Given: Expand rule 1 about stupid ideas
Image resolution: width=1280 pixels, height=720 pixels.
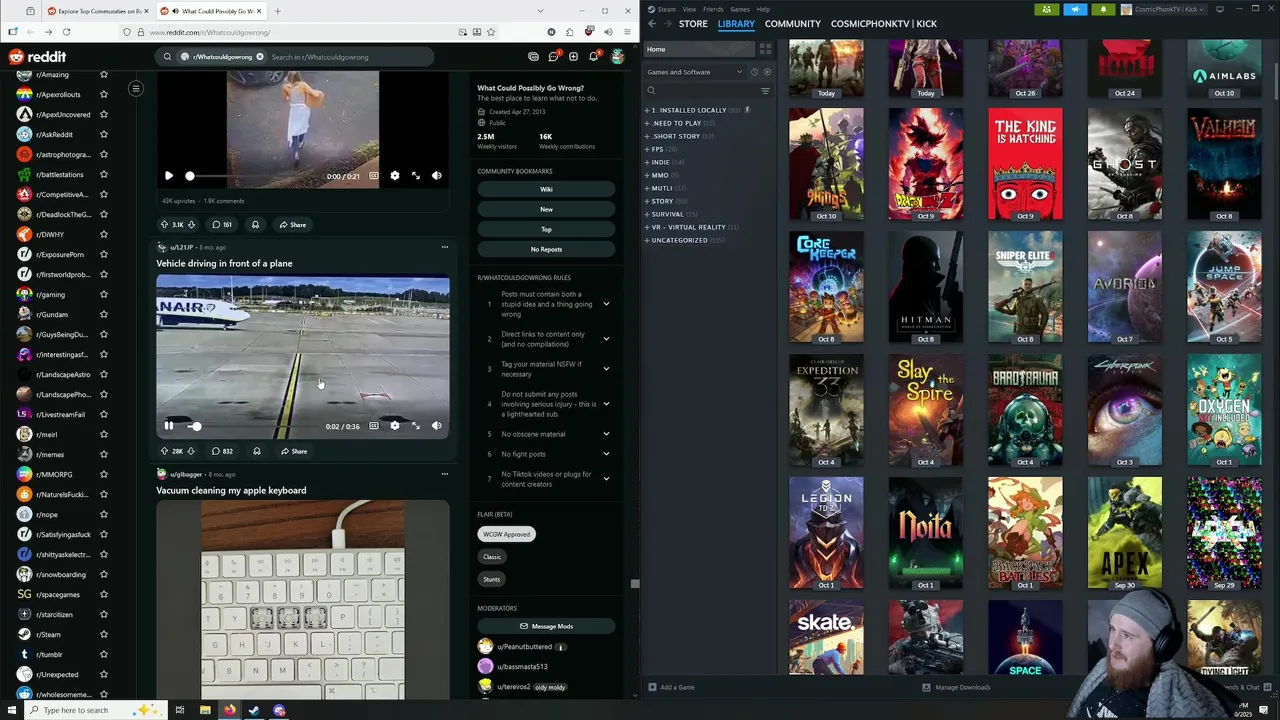Looking at the screenshot, I should [606, 304].
